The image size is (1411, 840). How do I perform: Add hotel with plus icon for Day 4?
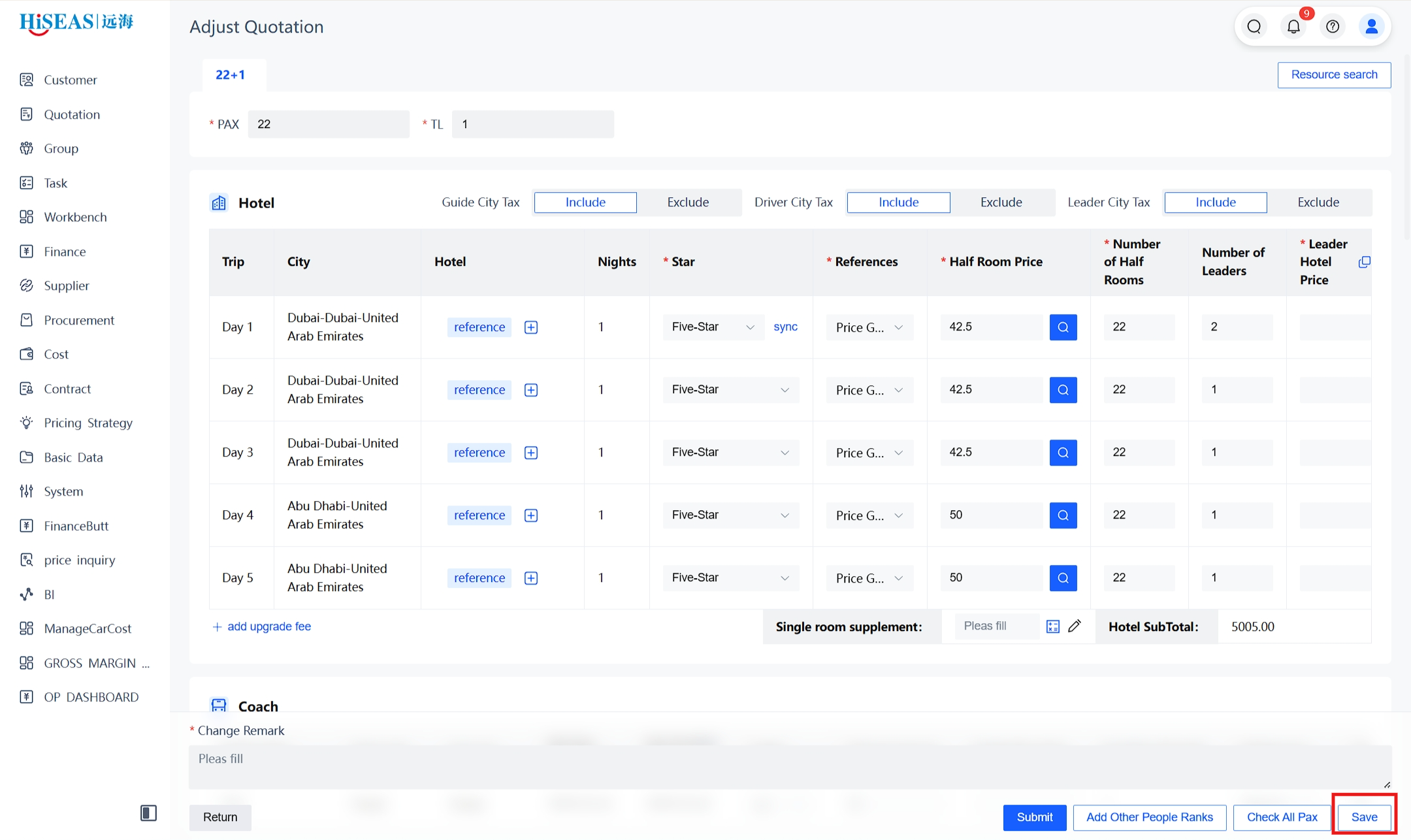(x=531, y=515)
